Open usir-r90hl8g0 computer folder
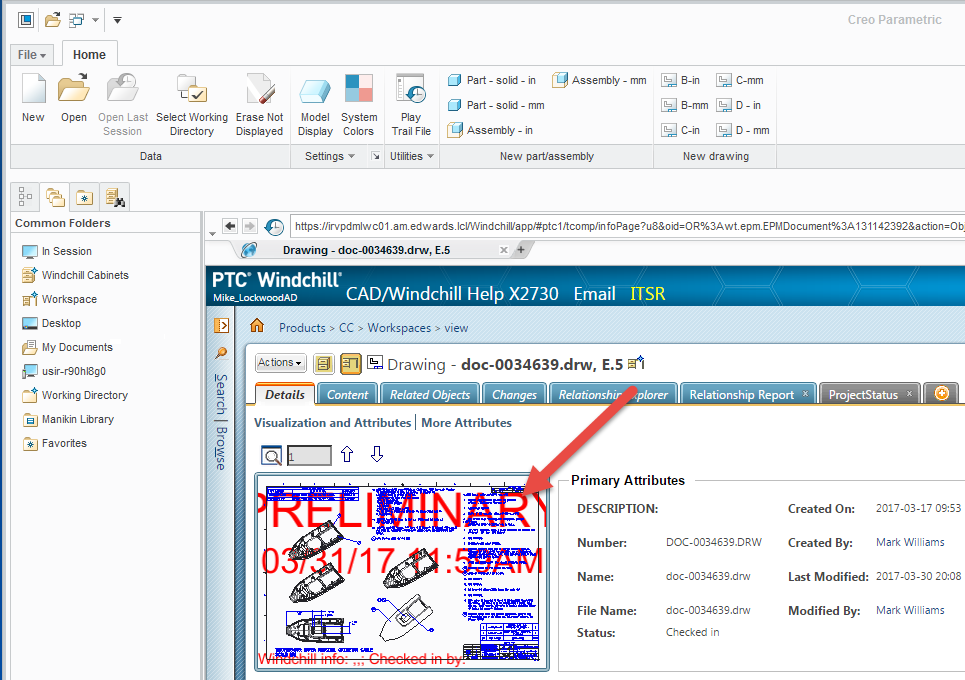The width and height of the screenshot is (965, 680). click(x=63, y=371)
